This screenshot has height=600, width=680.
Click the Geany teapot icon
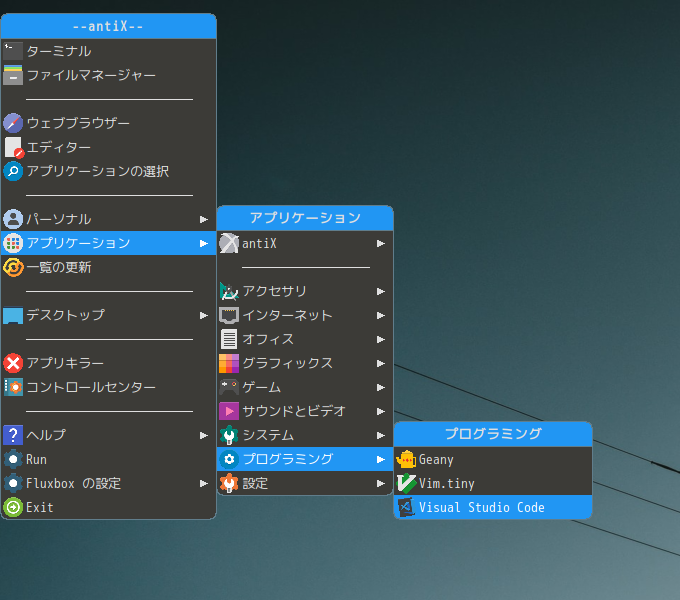(x=406, y=459)
